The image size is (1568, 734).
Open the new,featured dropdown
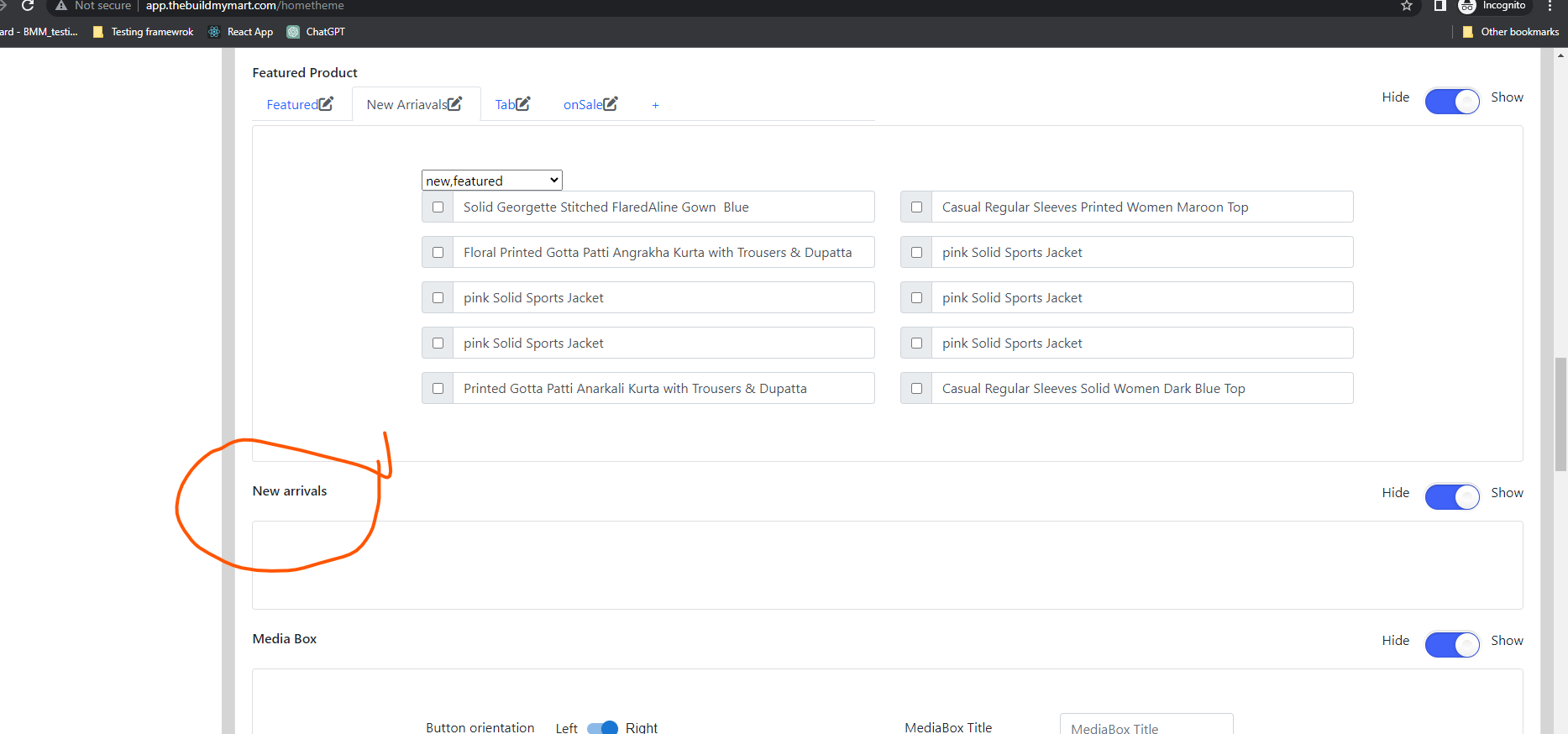tap(491, 181)
